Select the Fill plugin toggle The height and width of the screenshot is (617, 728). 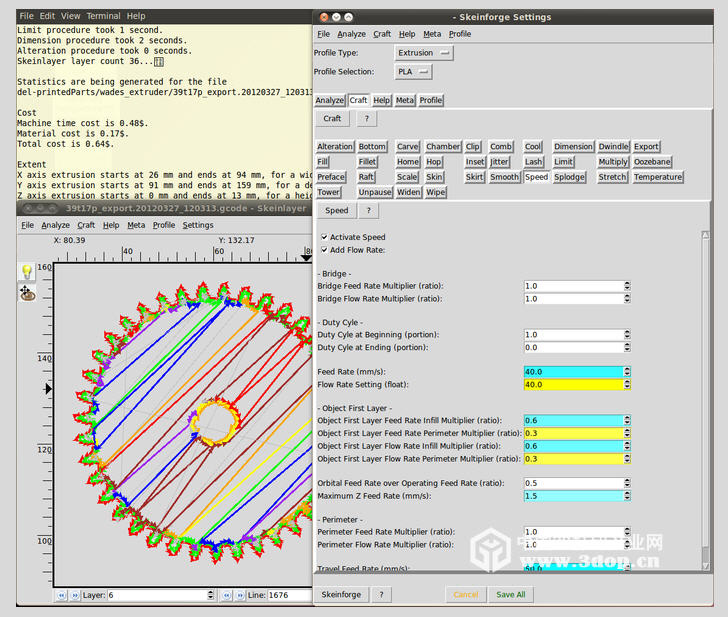[323, 162]
